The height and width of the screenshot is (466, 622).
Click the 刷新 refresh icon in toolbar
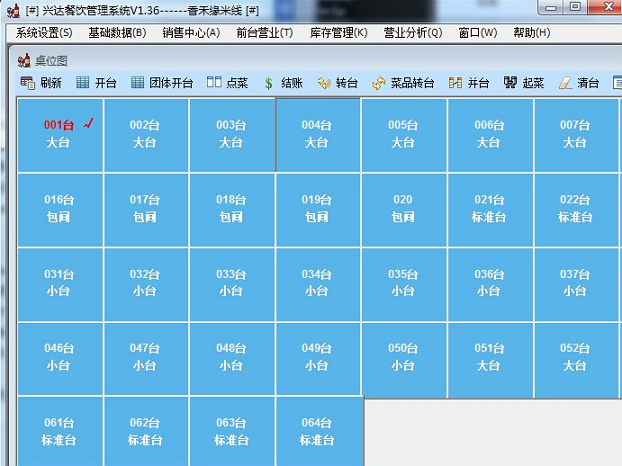(x=28, y=82)
